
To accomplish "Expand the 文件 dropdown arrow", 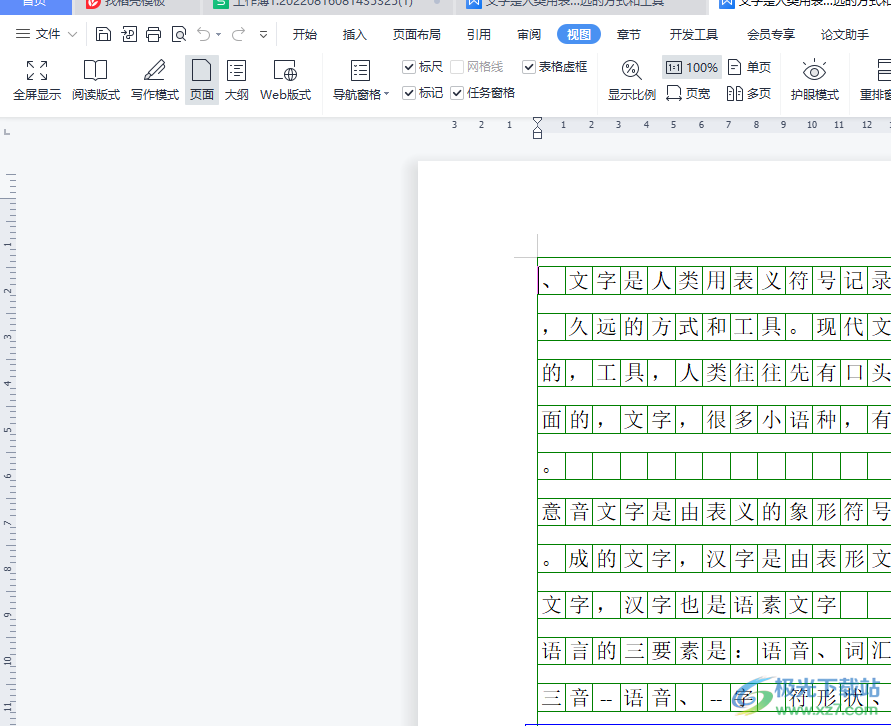I will pos(72,35).
